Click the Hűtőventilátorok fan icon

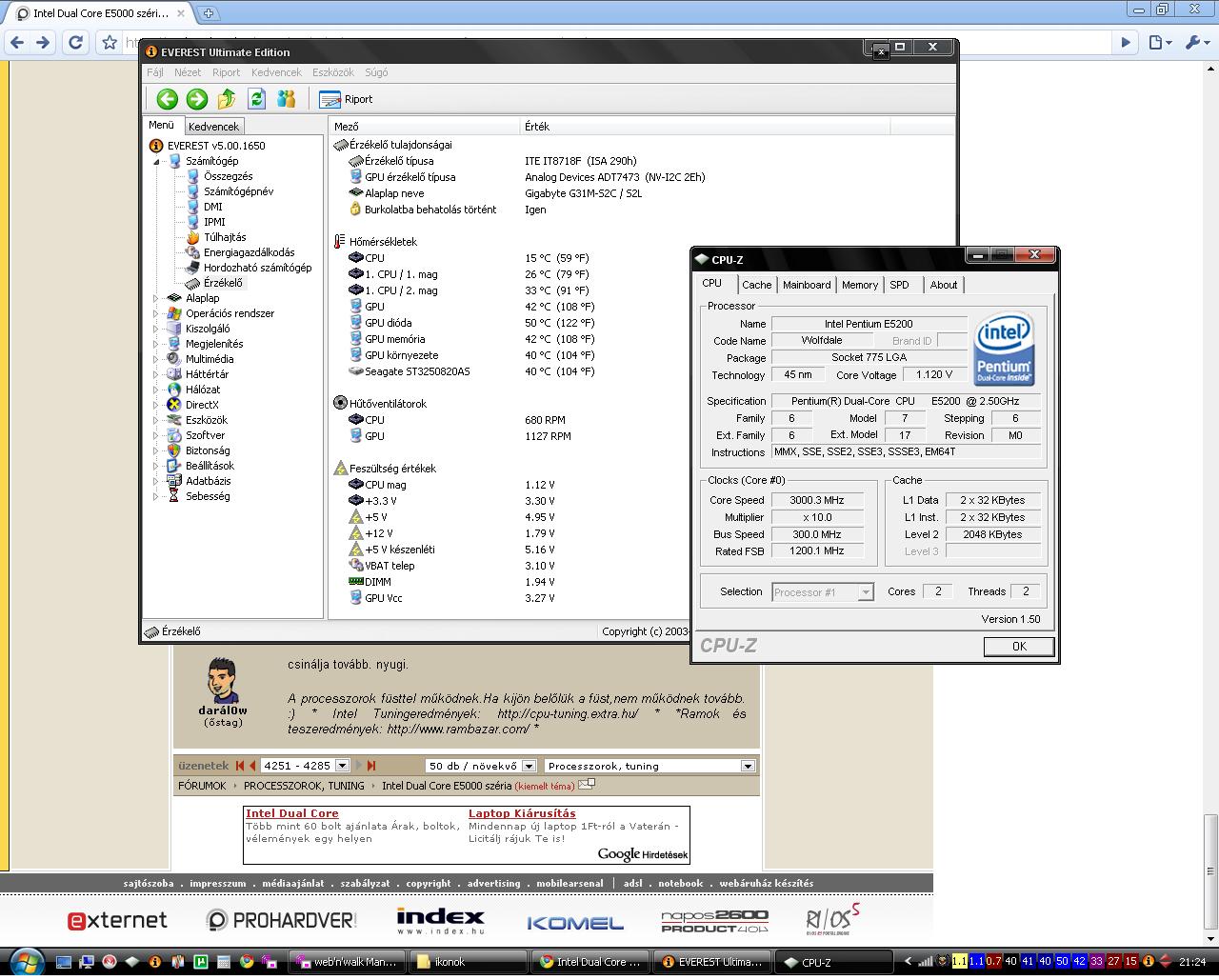[340, 404]
